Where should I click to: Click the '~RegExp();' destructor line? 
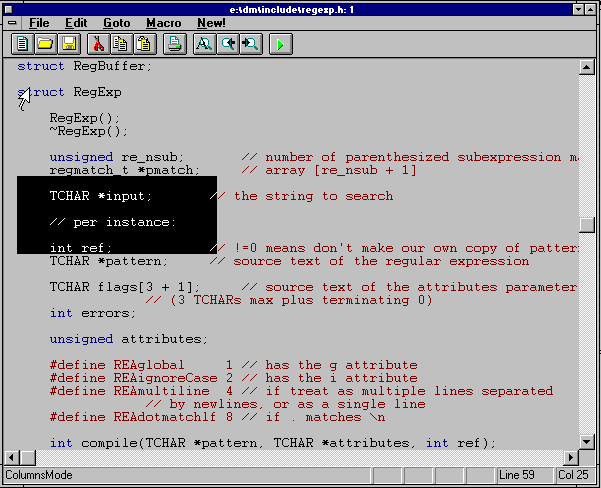coord(89,131)
